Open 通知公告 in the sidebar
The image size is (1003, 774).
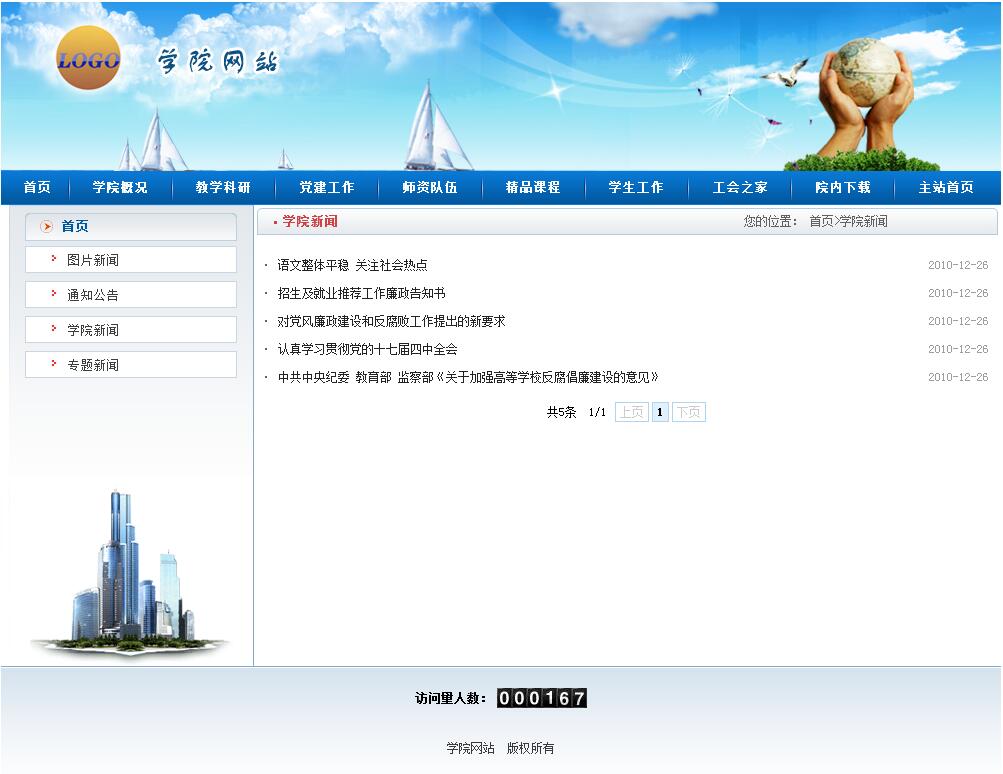130,295
